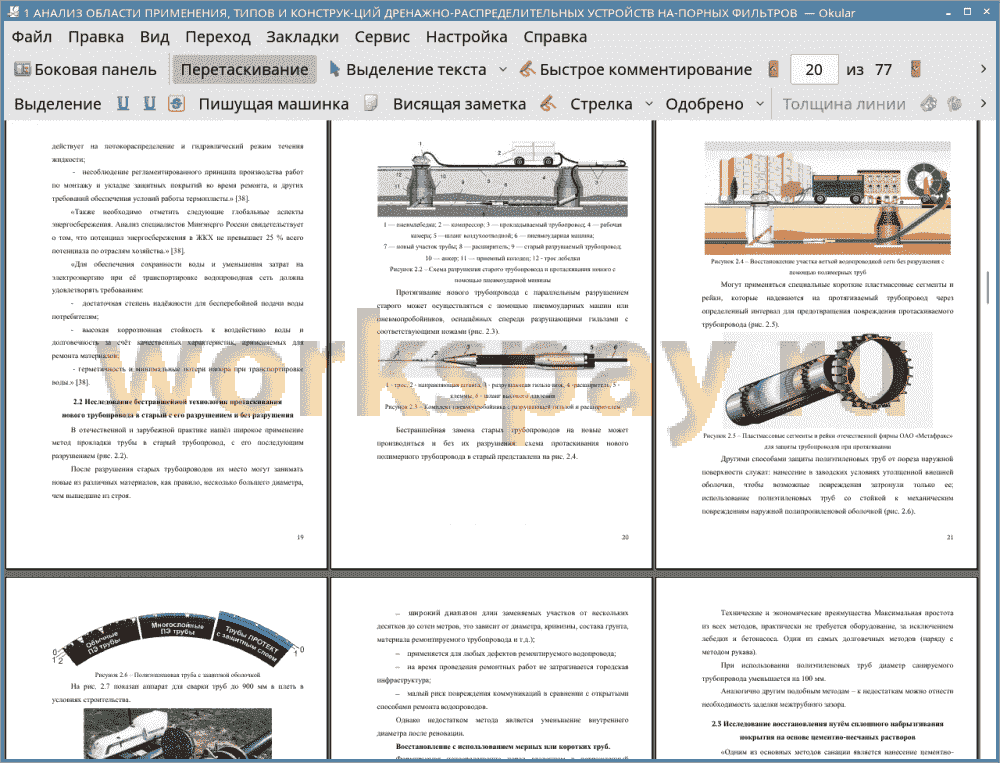Image resolution: width=1000 pixels, height=763 pixels.
Task: Close the Okular window
Action: [x=985, y=11]
